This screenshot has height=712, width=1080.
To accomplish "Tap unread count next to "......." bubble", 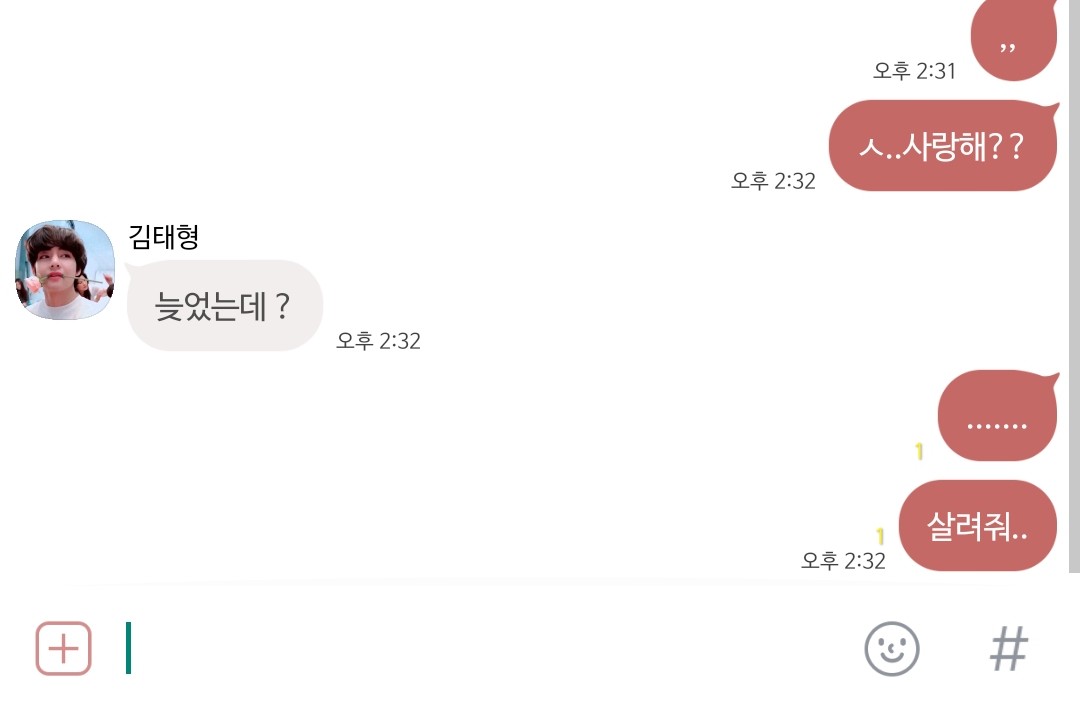I will (919, 452).
